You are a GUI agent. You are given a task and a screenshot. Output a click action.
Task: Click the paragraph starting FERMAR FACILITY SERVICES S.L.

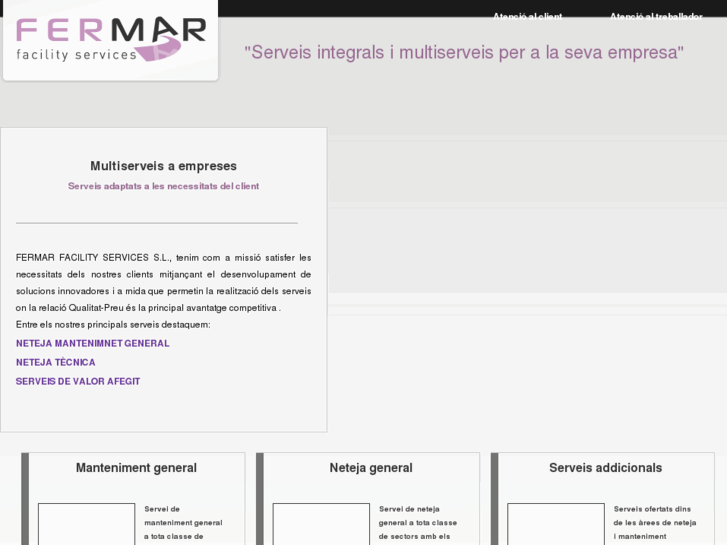click(x=163, y=282)
